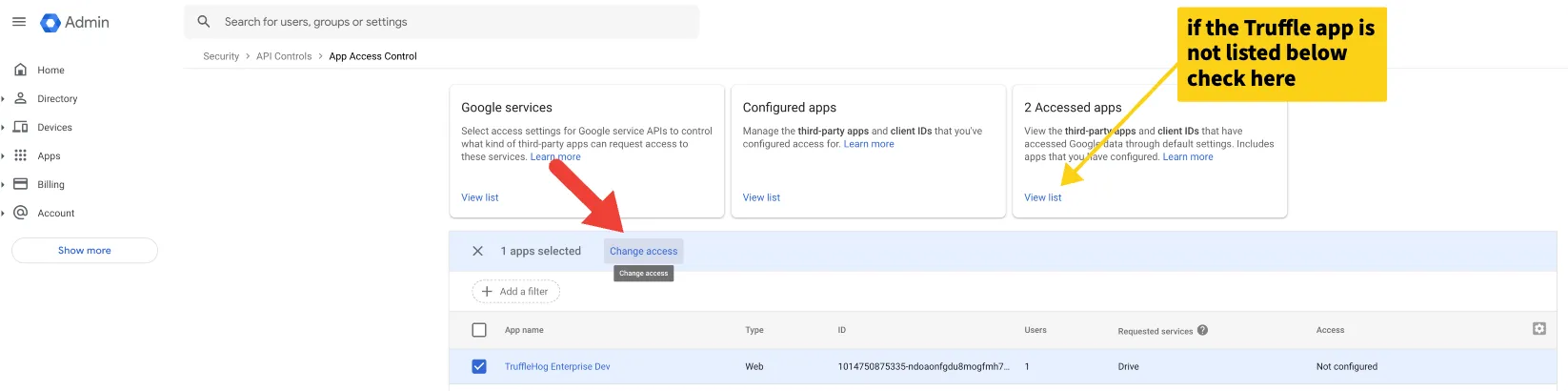Click the Home house icon
This screenshot has width=1568, height=391.
click(x=20, y=70)
